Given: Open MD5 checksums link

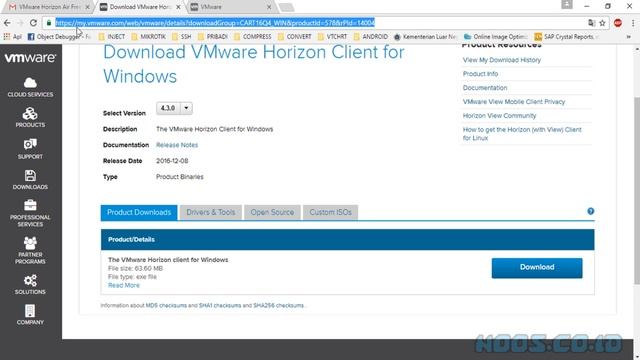Looking at the screenshot, I should click(166, 305).
